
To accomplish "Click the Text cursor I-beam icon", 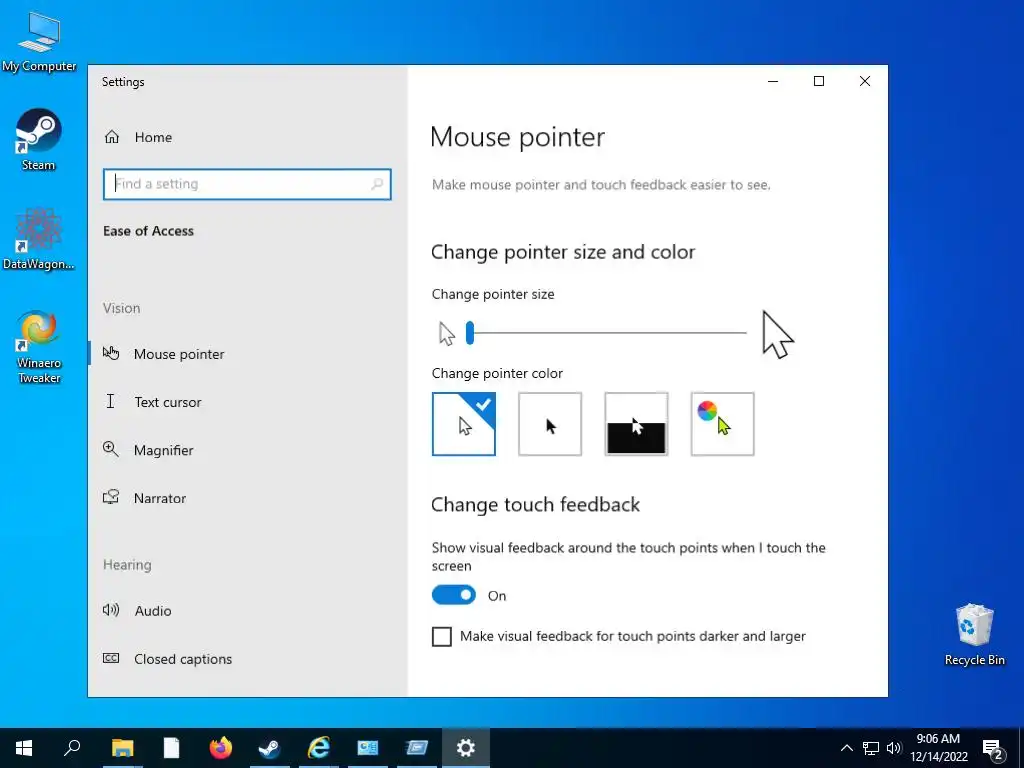I will pyautogui.click(x=110, y=402).
